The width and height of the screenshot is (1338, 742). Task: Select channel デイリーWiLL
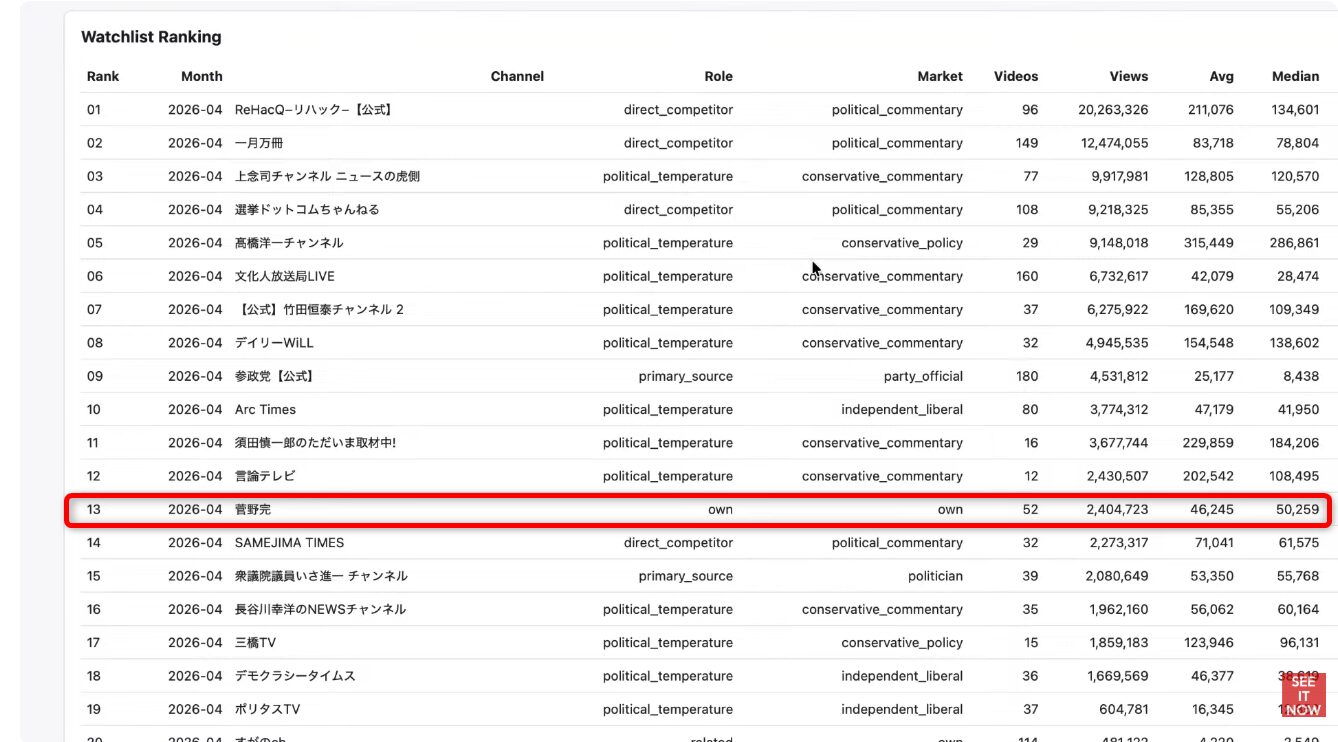tap(274, 343)
